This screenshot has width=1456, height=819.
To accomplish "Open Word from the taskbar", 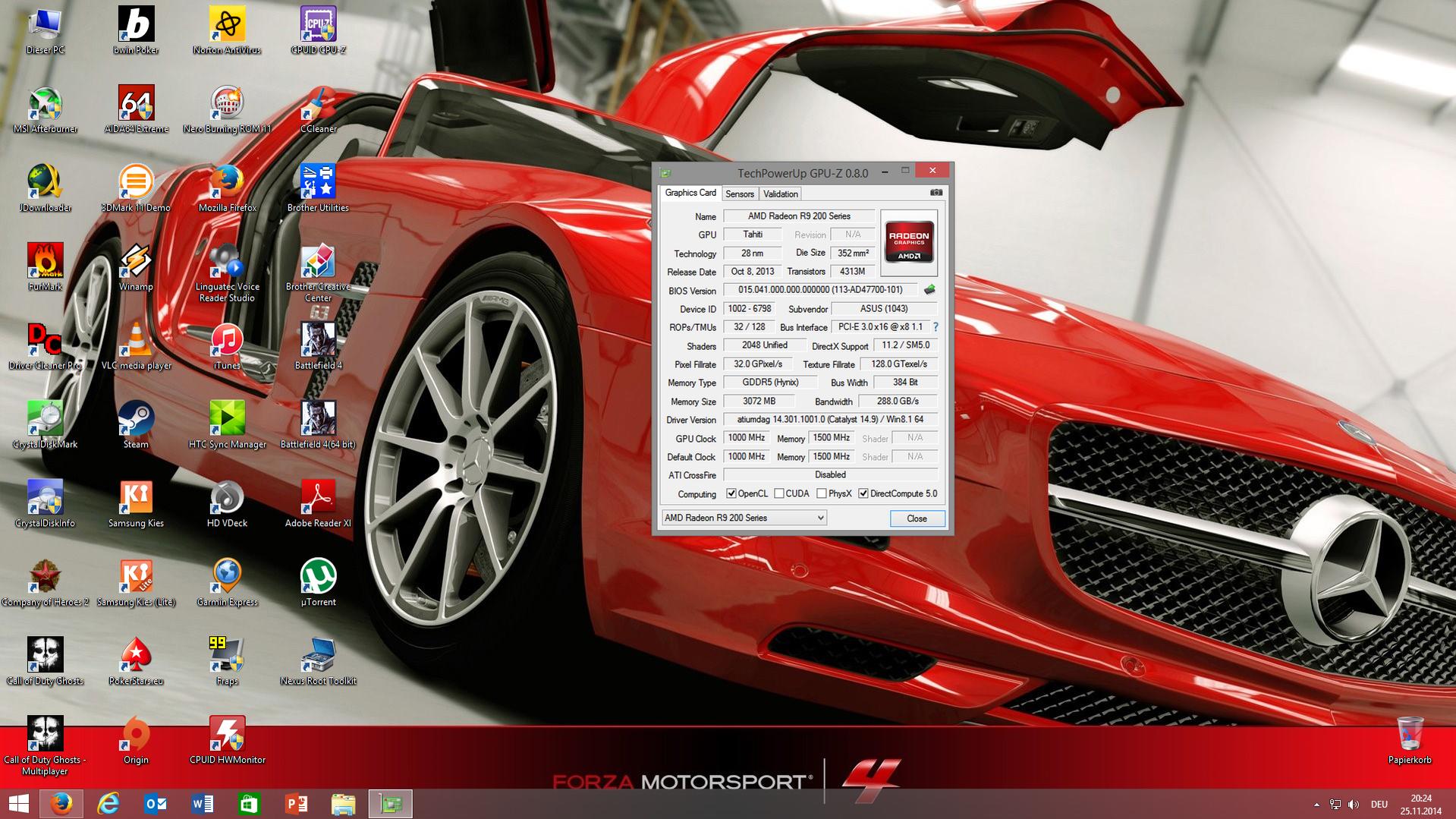I will point(203,804).
